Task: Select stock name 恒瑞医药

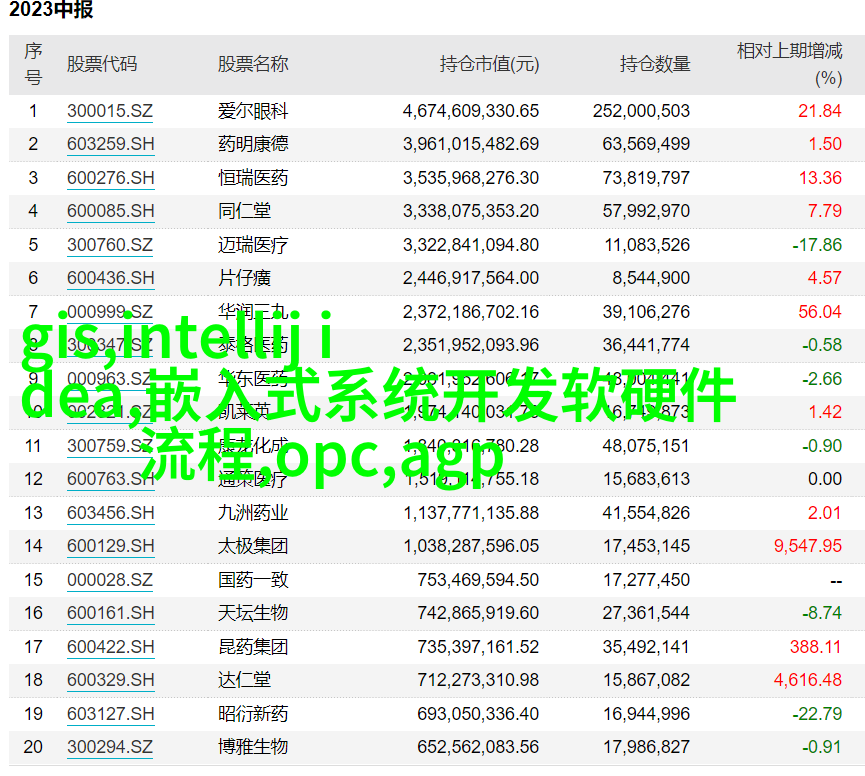Action: point(253,178)
